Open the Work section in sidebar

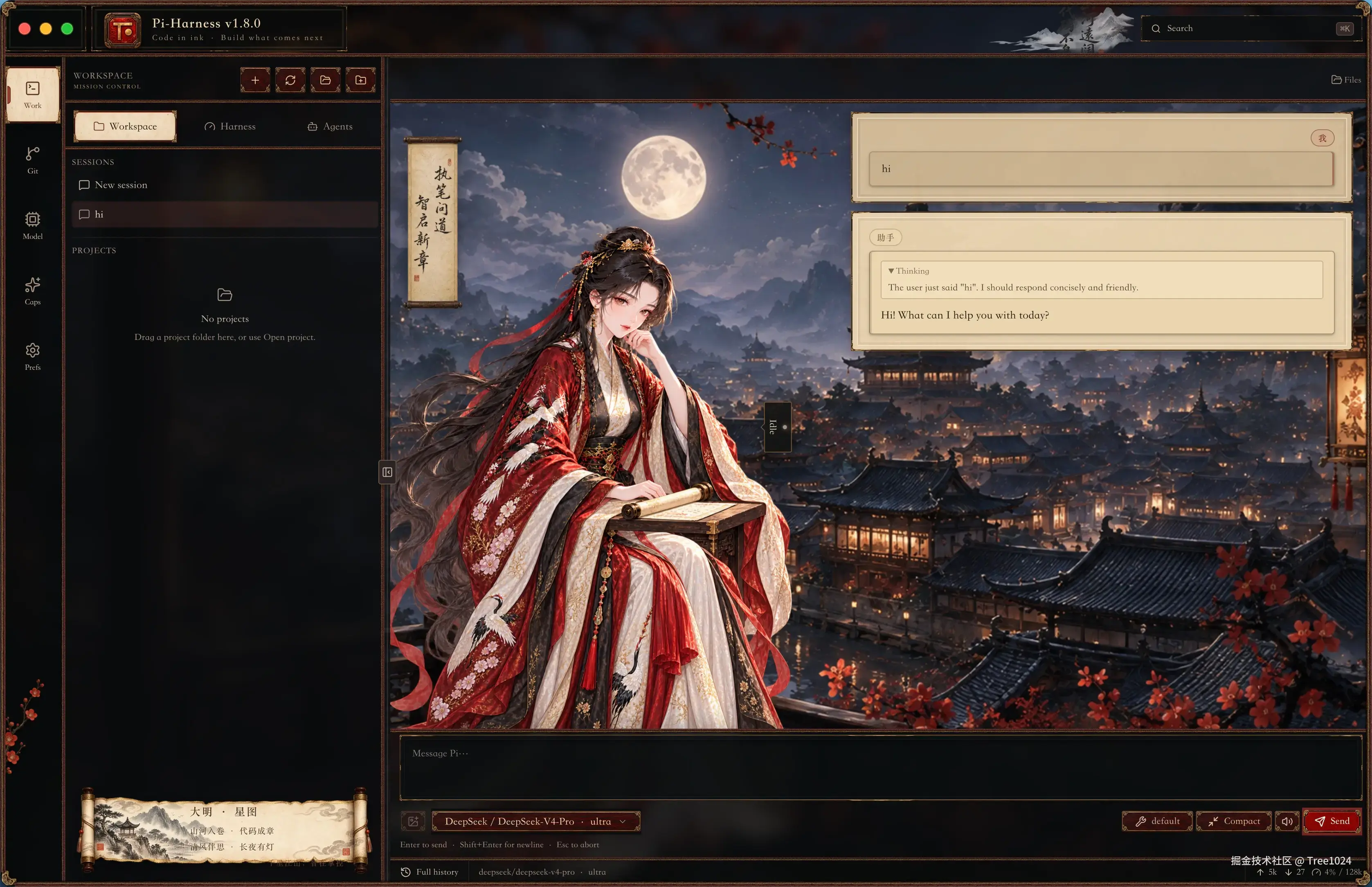pyautogui.click(x=33, y=95)
